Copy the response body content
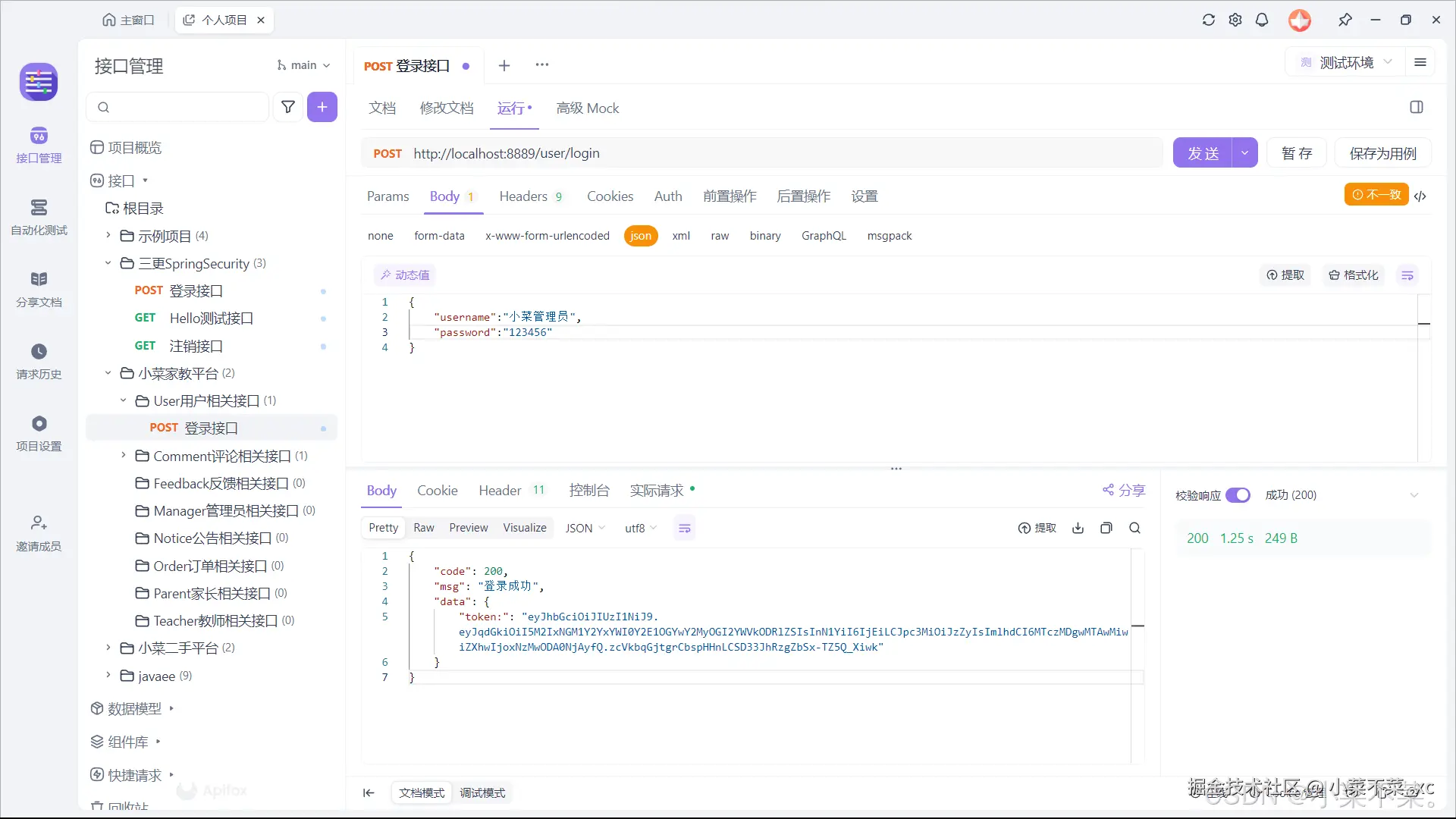The image size is (1456, 819). [x=1106, y=529]
